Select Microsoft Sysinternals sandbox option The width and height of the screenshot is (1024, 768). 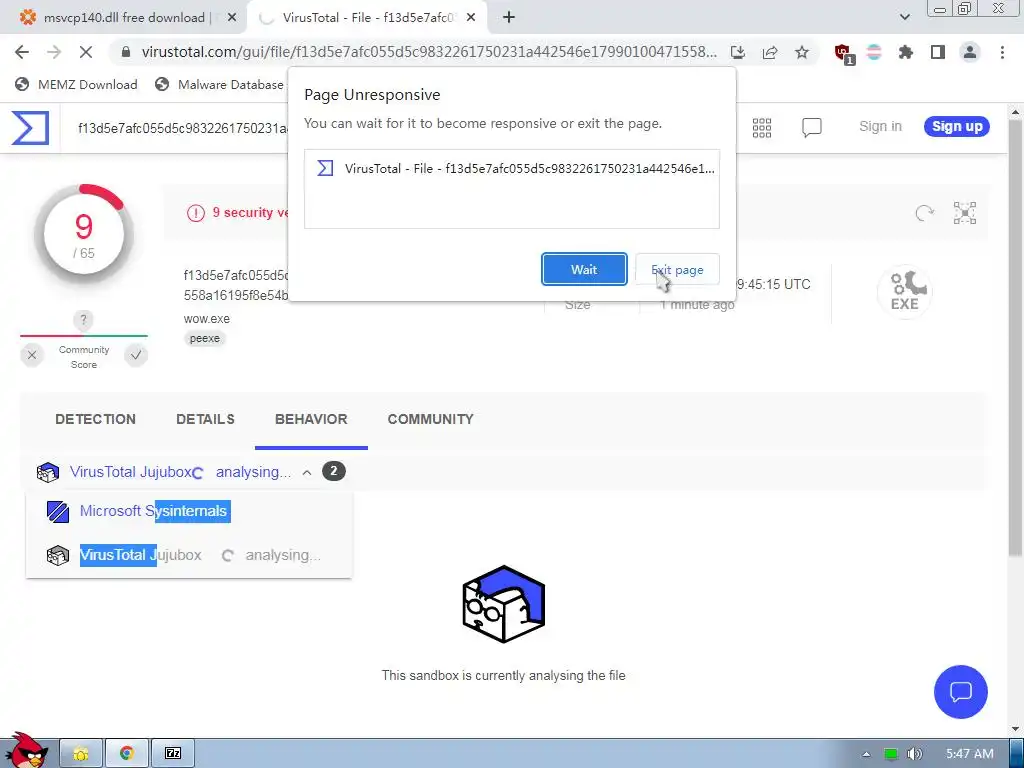point(189,511)
